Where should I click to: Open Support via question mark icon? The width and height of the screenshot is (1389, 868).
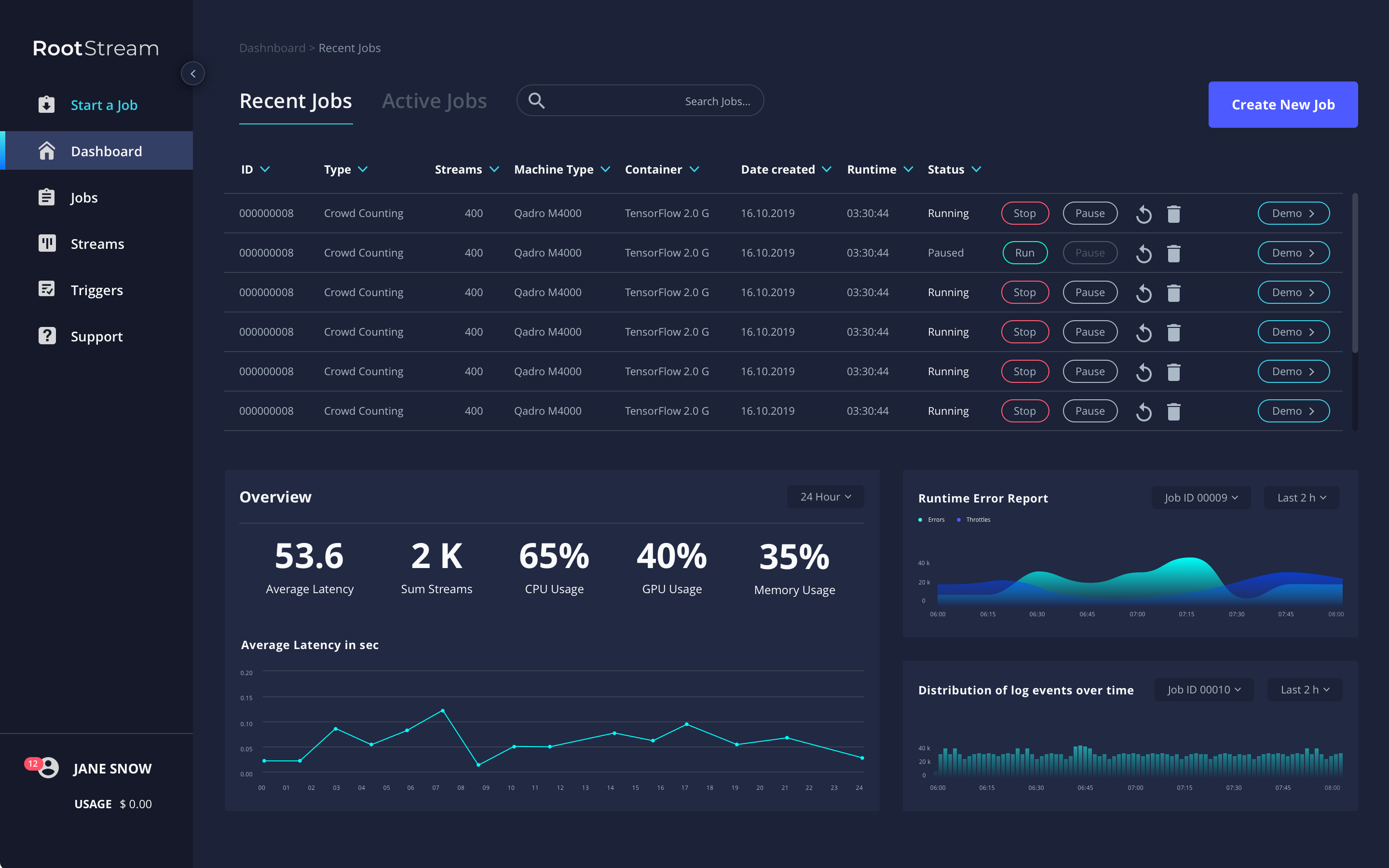[46, 336]
